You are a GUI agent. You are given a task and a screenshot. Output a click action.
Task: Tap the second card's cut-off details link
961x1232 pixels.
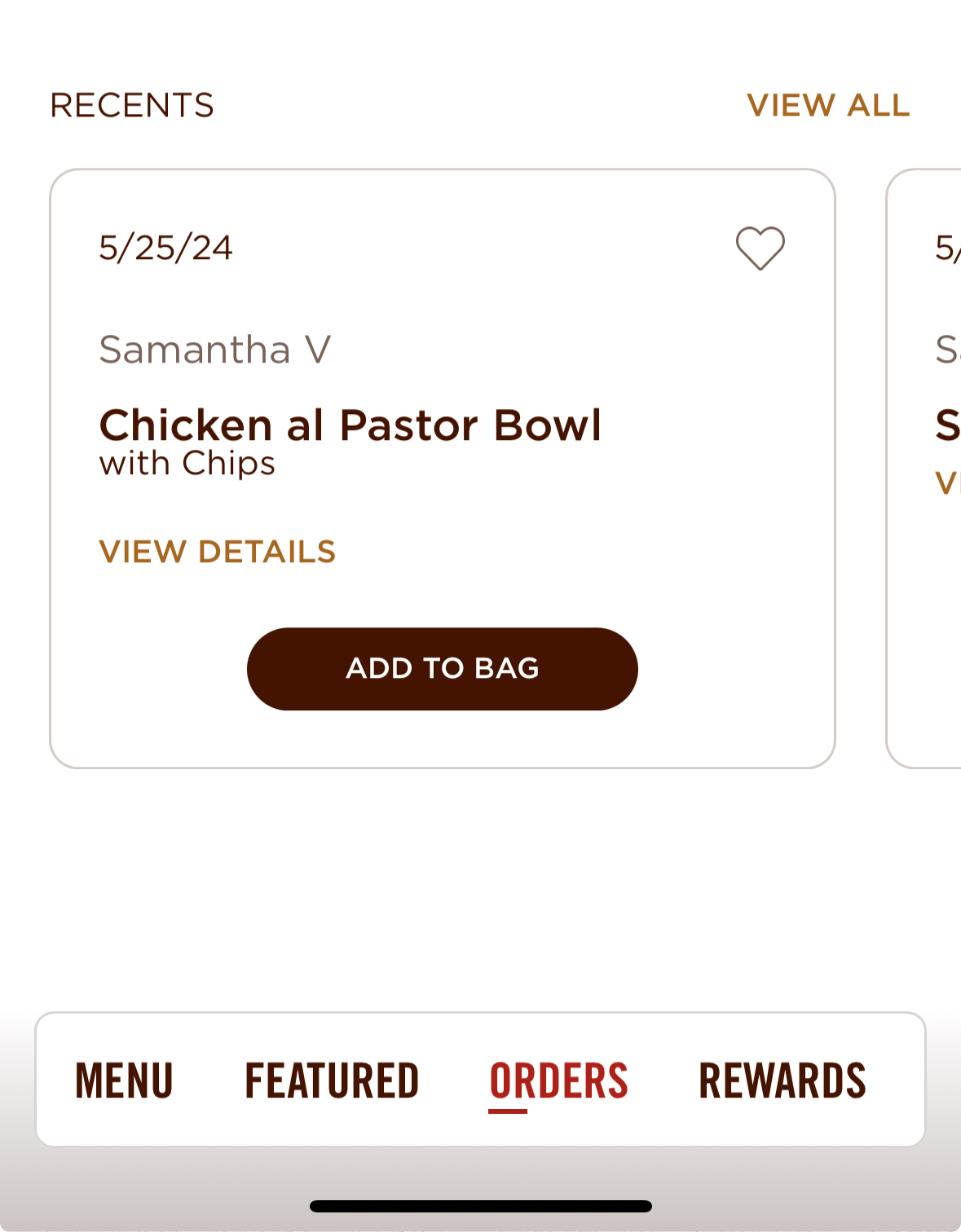[947, 483]
